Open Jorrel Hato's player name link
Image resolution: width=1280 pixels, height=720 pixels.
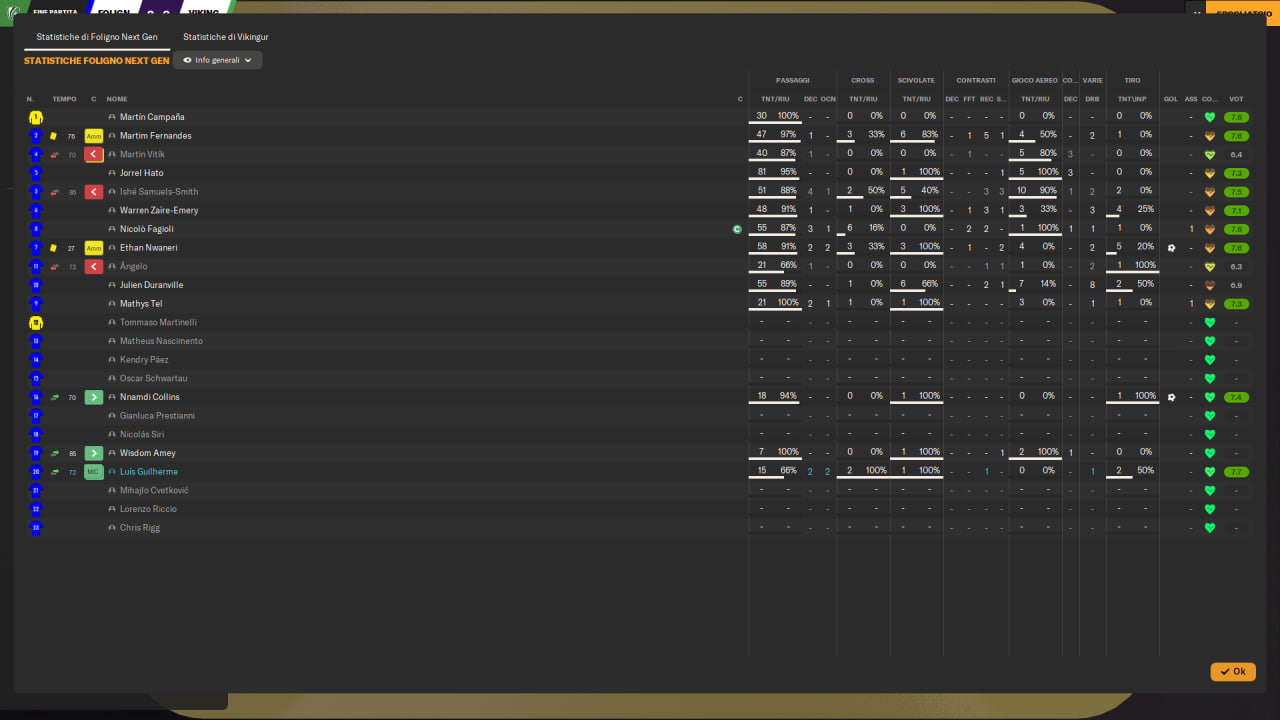pos(142,173)
